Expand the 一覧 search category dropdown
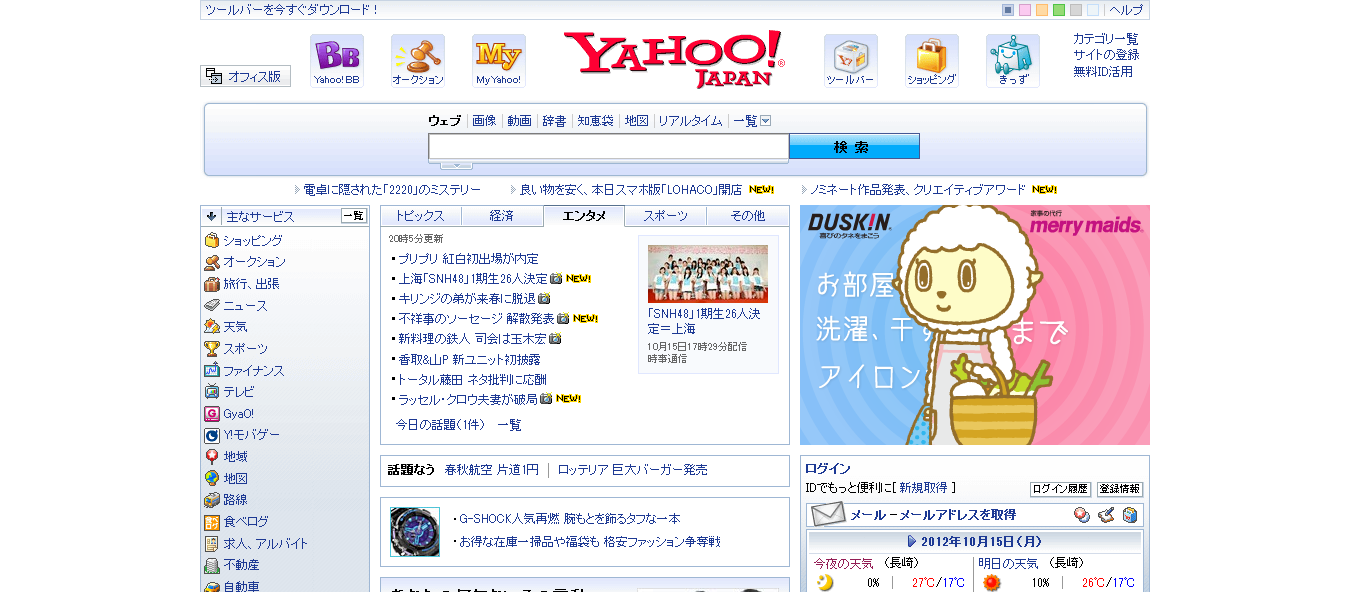The image size is (1349, 592). (x=766, y=121)
